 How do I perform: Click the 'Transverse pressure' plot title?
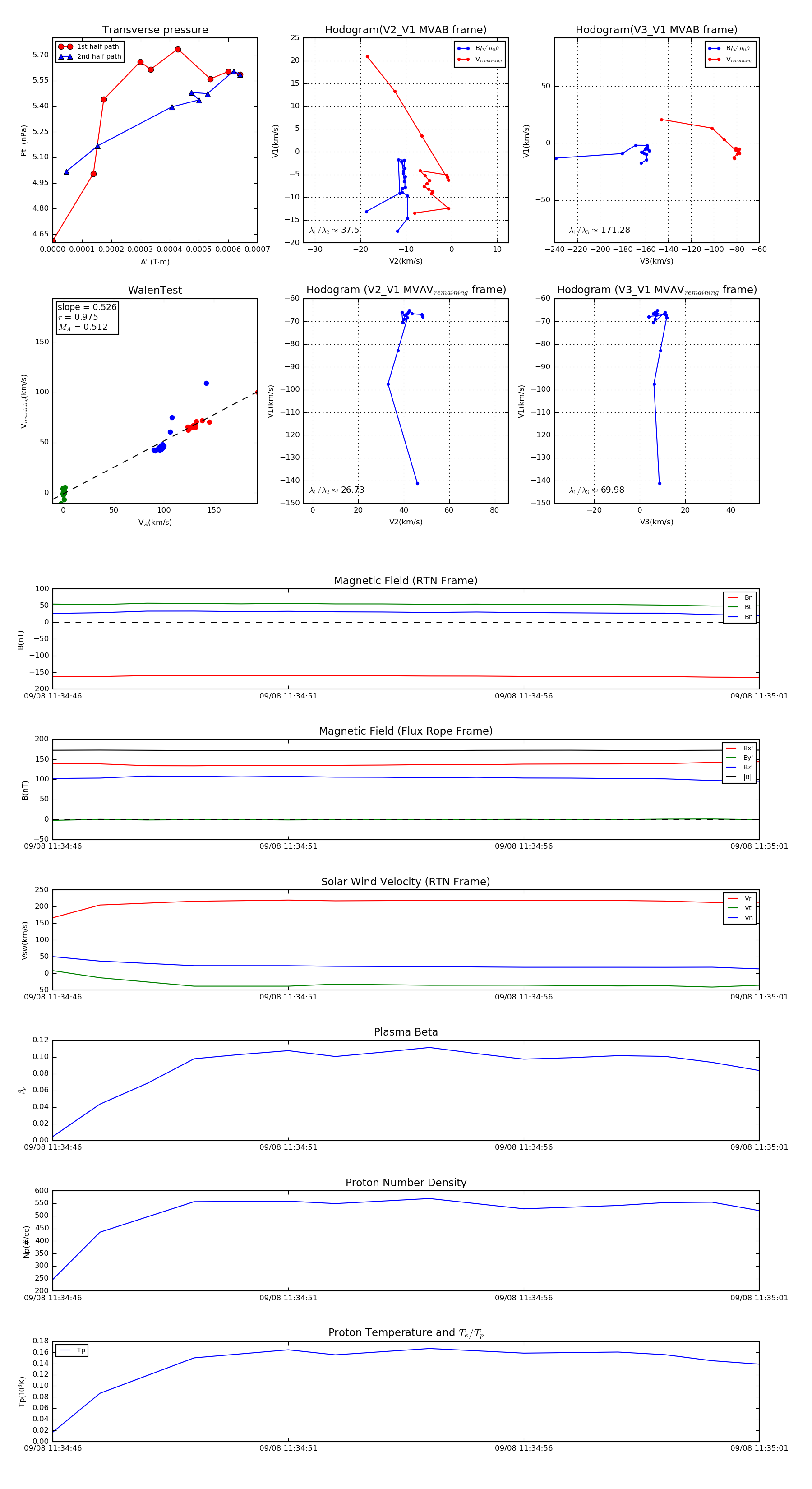[x=155, y=30]
